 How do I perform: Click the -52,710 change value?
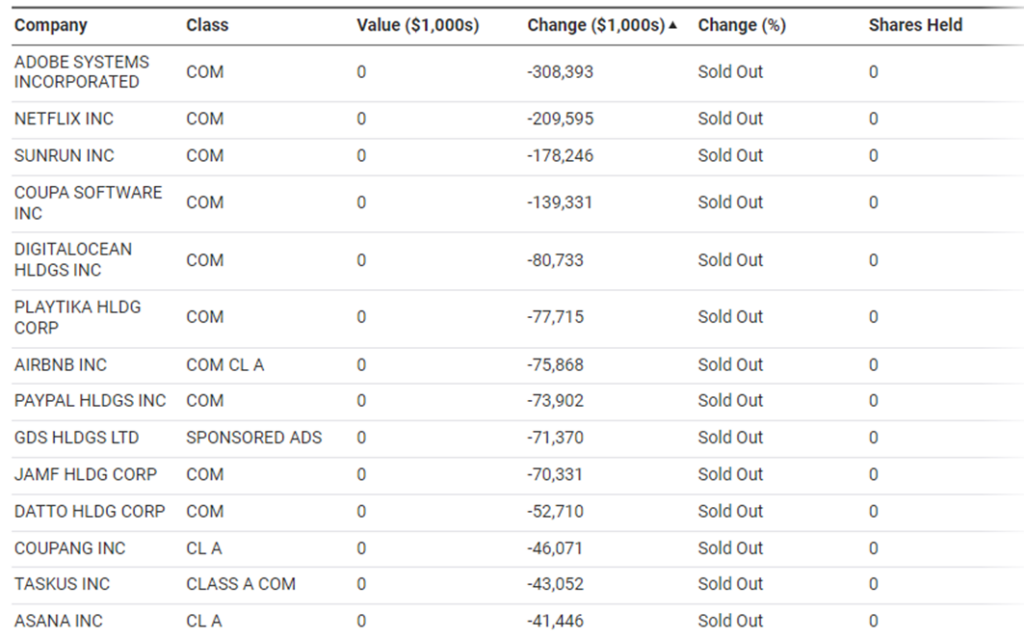(555, 511)
